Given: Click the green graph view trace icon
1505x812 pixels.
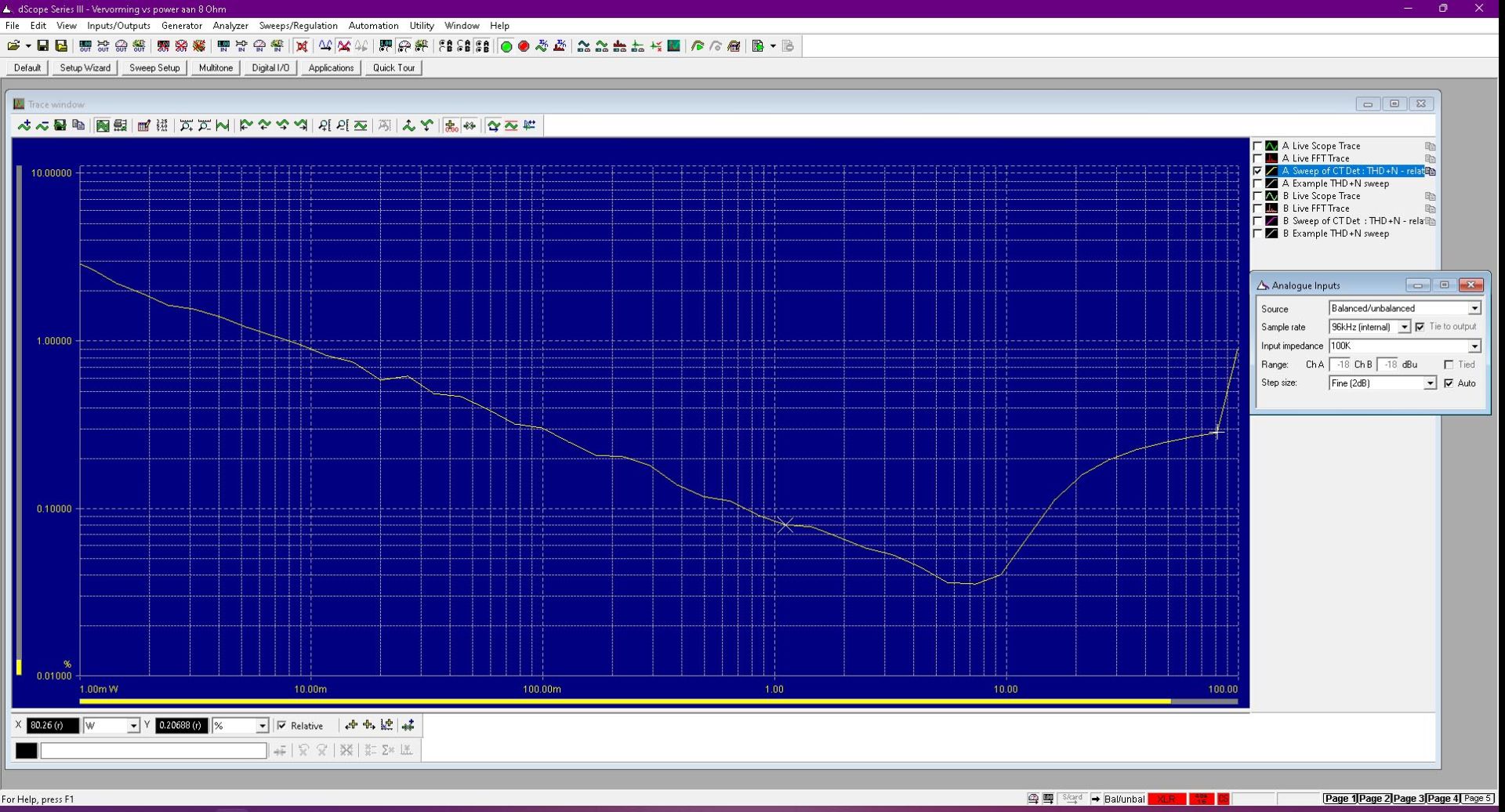Looking at the screenshot, I should click(103, 125).
